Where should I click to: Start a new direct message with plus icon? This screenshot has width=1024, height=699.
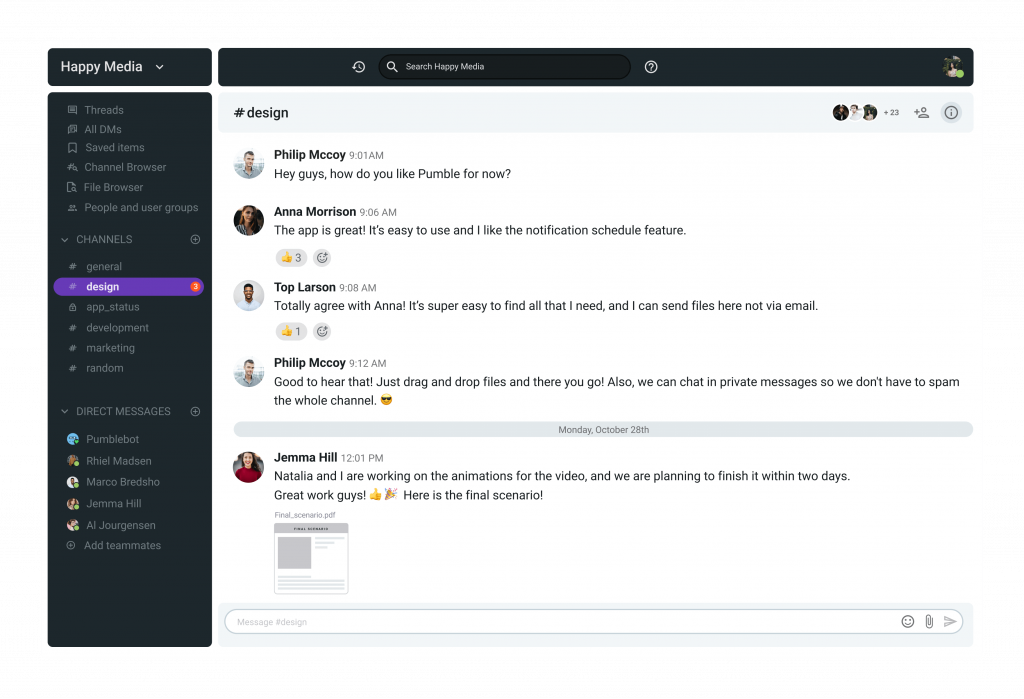[x=195, y=411]
